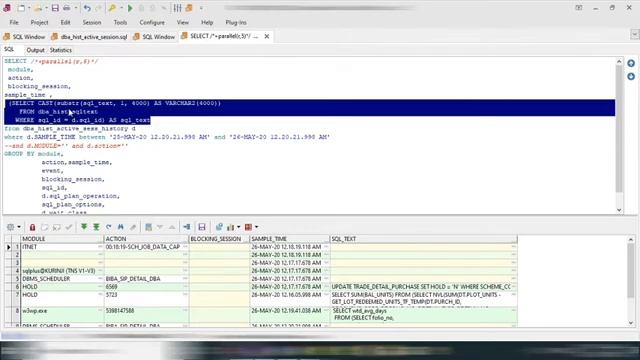Open the dropdown arrow next to chart icon
640x360 pixels.
point(239,227)
